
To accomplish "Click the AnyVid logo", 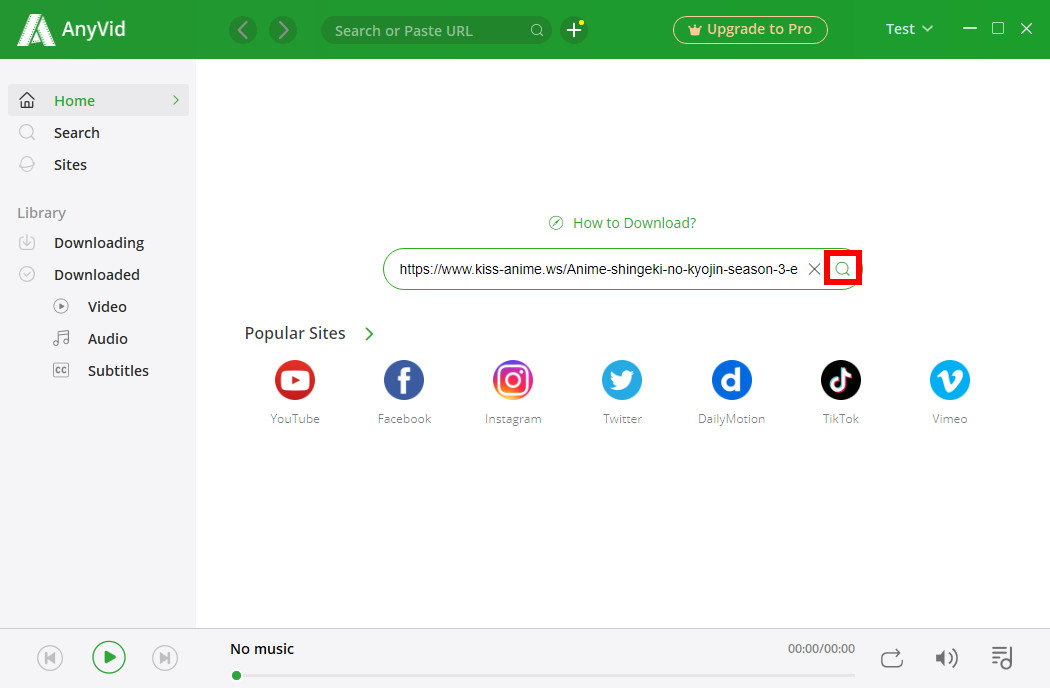I will [71, 29].
